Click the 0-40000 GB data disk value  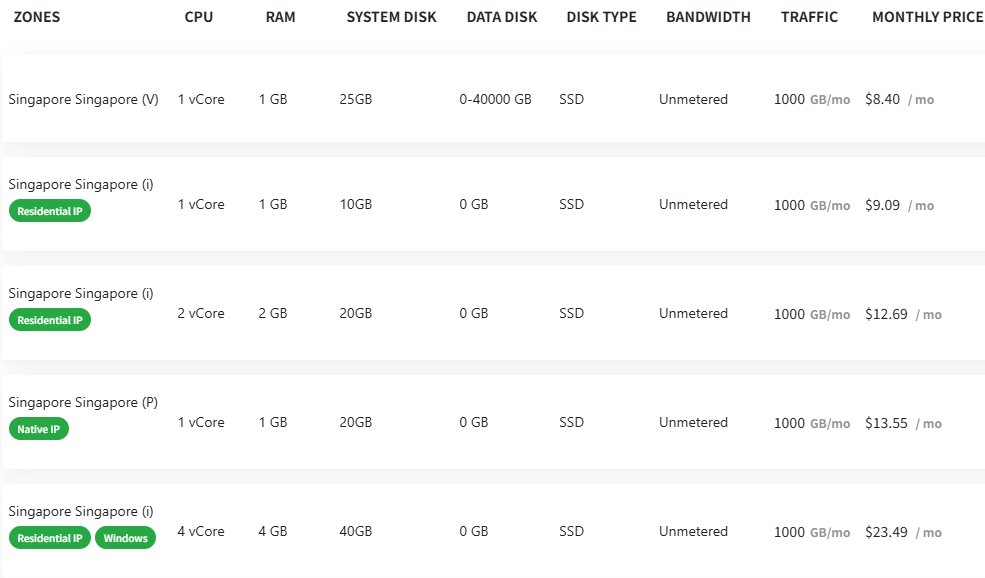[495, 100]
